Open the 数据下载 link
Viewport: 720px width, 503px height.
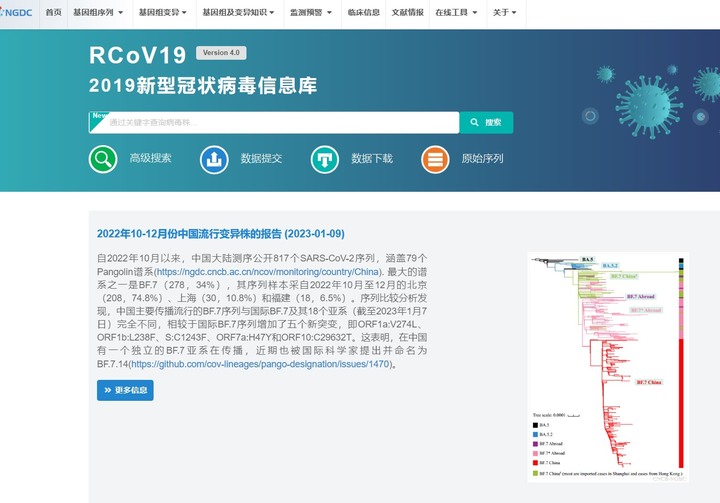pos(372,158)
